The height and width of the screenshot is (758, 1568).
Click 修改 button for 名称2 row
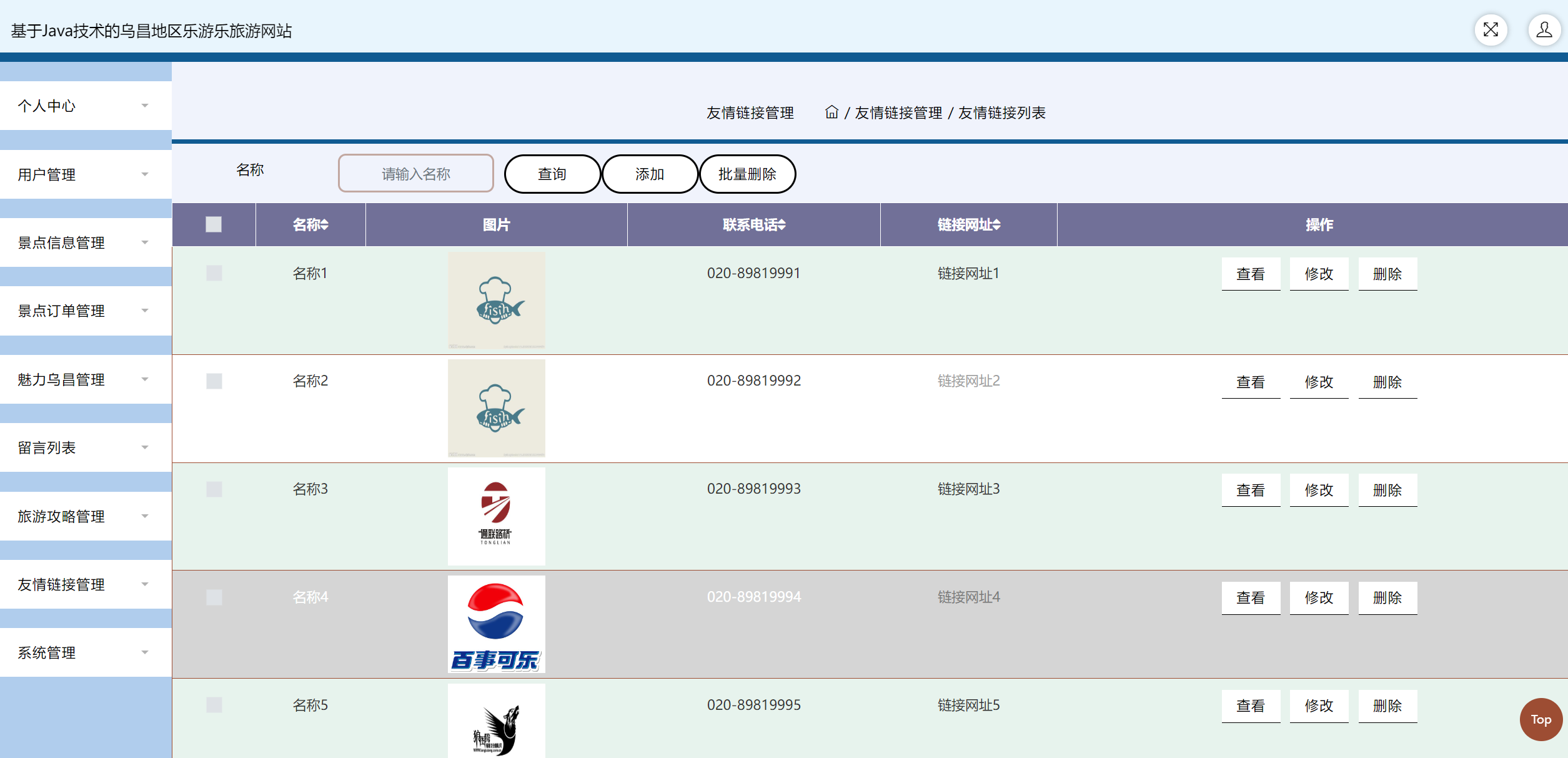(x=1319, y=382)
